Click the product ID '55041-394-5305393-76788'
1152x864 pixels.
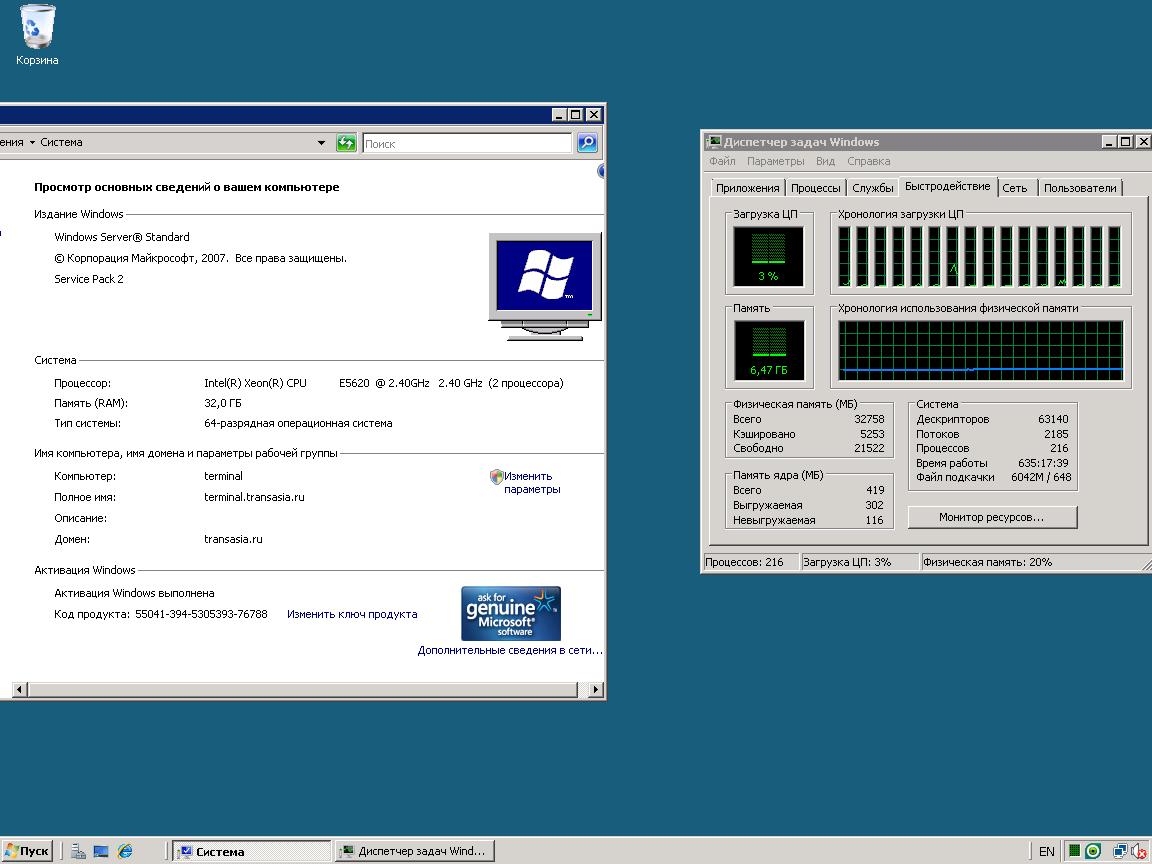pos(201,614)
